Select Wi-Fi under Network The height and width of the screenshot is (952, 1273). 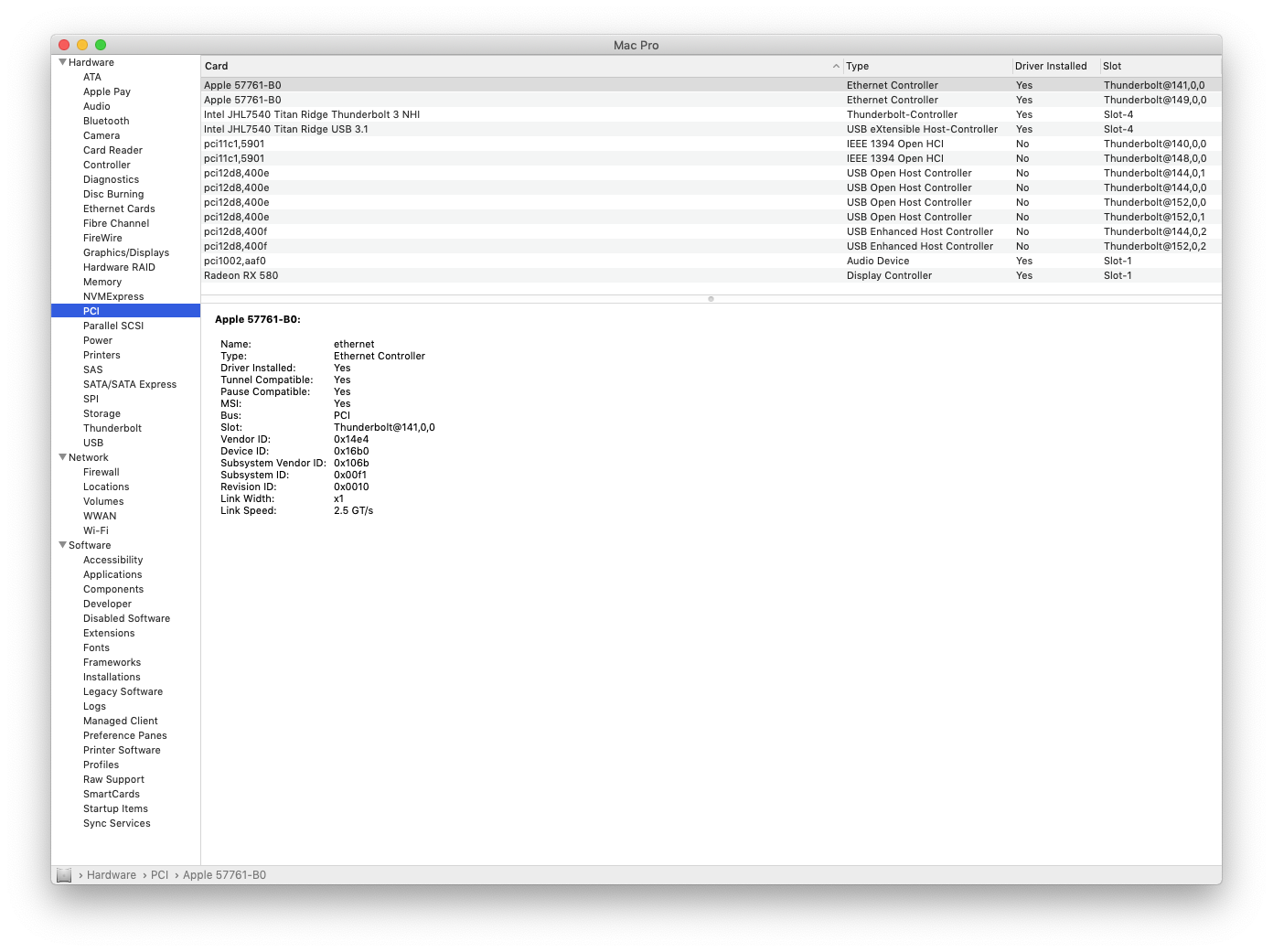click(96, 530)
